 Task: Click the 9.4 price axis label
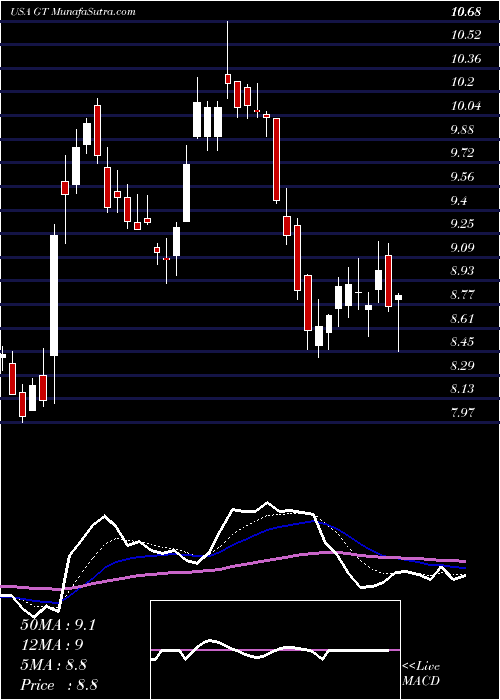point(460,200)
